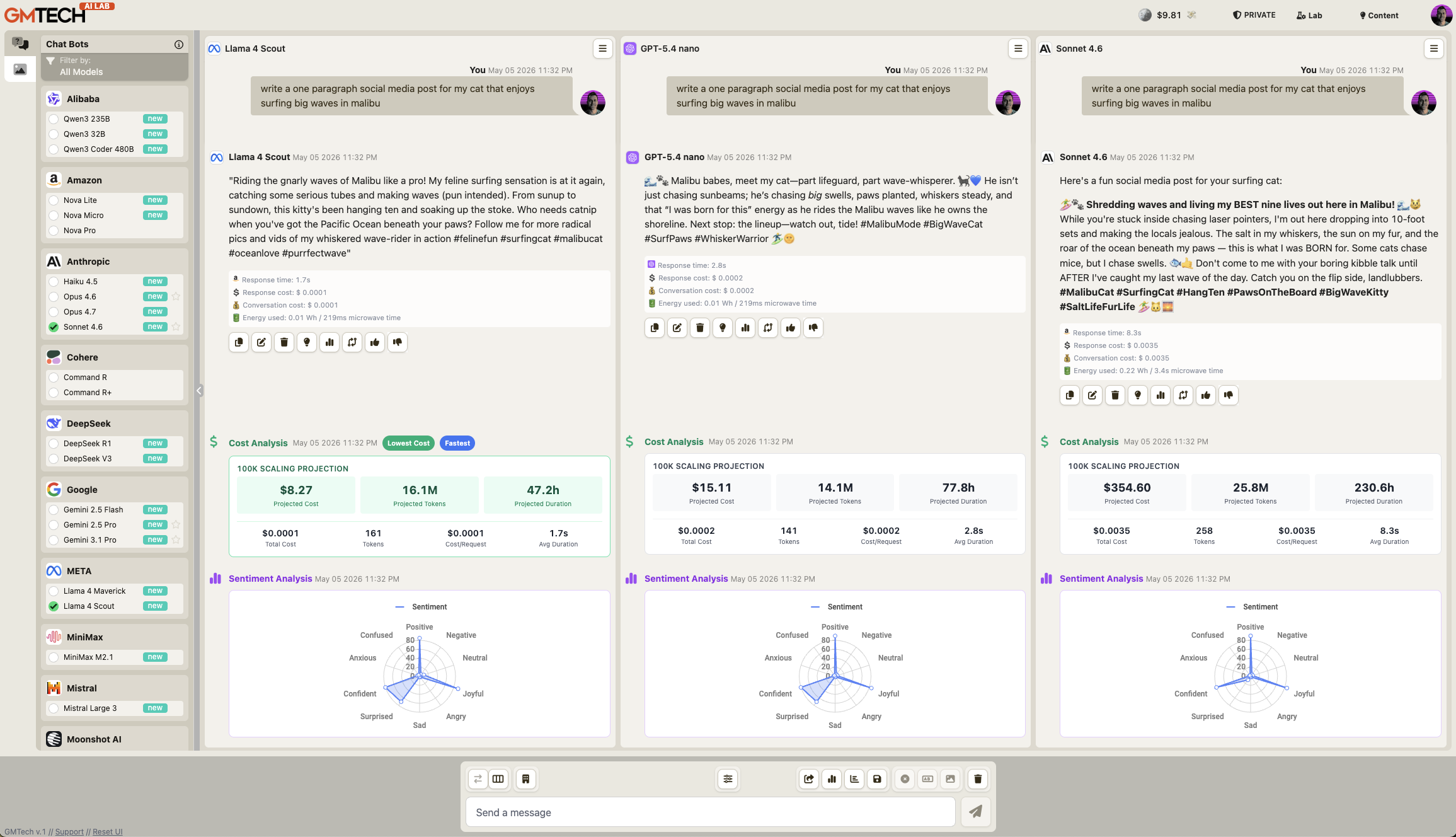The width and height of the screenshot is (1456, 837).
Task: Favorite Gemini 2.5 Pro with the star
Action: (x=176, y=524)
